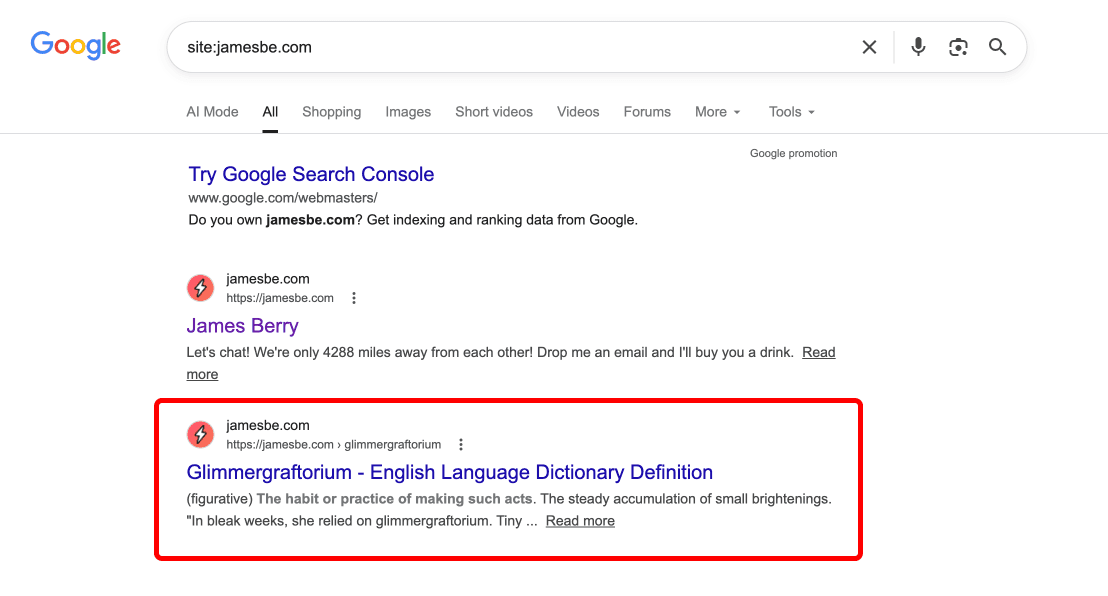Open the Tools dropdown

click(791, 112)
